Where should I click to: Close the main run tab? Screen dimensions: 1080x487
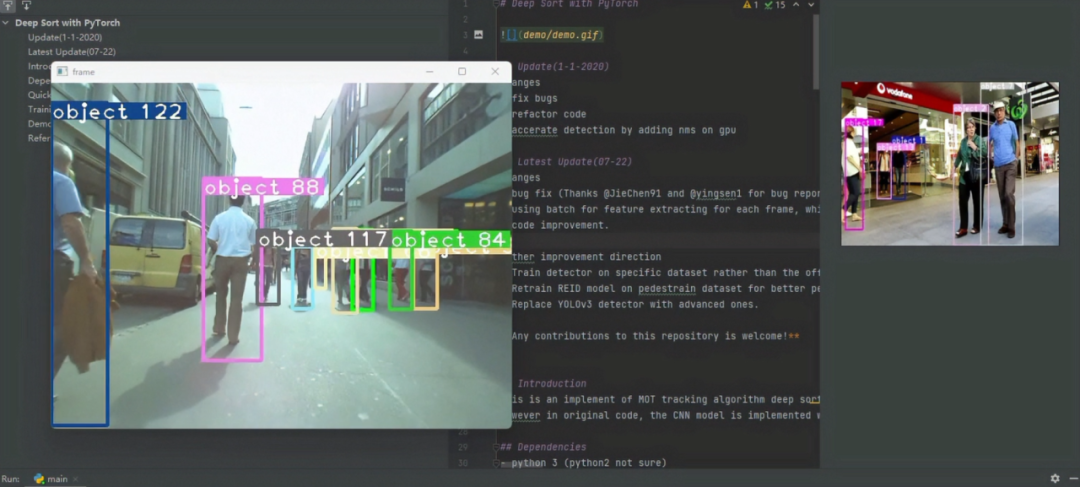pyautogui.click(x=75, y=479)
